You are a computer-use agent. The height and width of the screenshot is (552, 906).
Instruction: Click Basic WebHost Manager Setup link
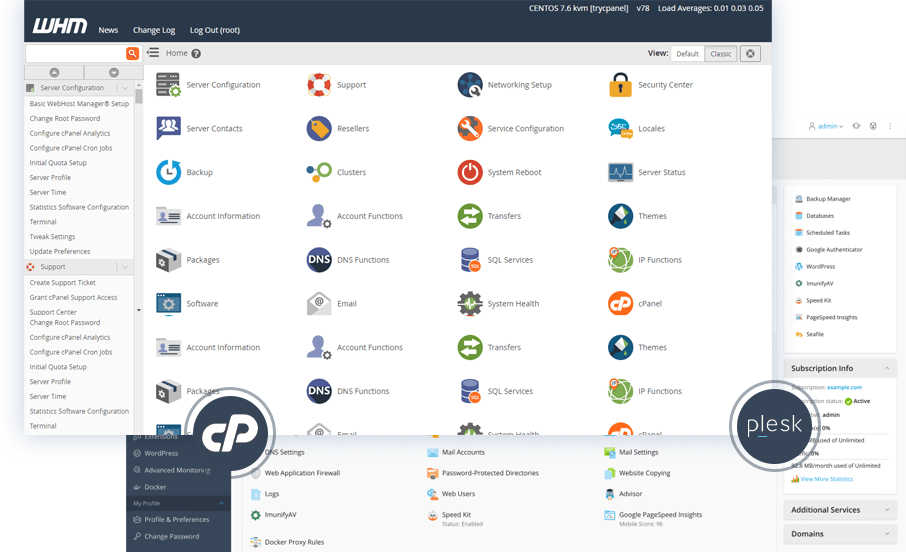[x=79, y=103]
